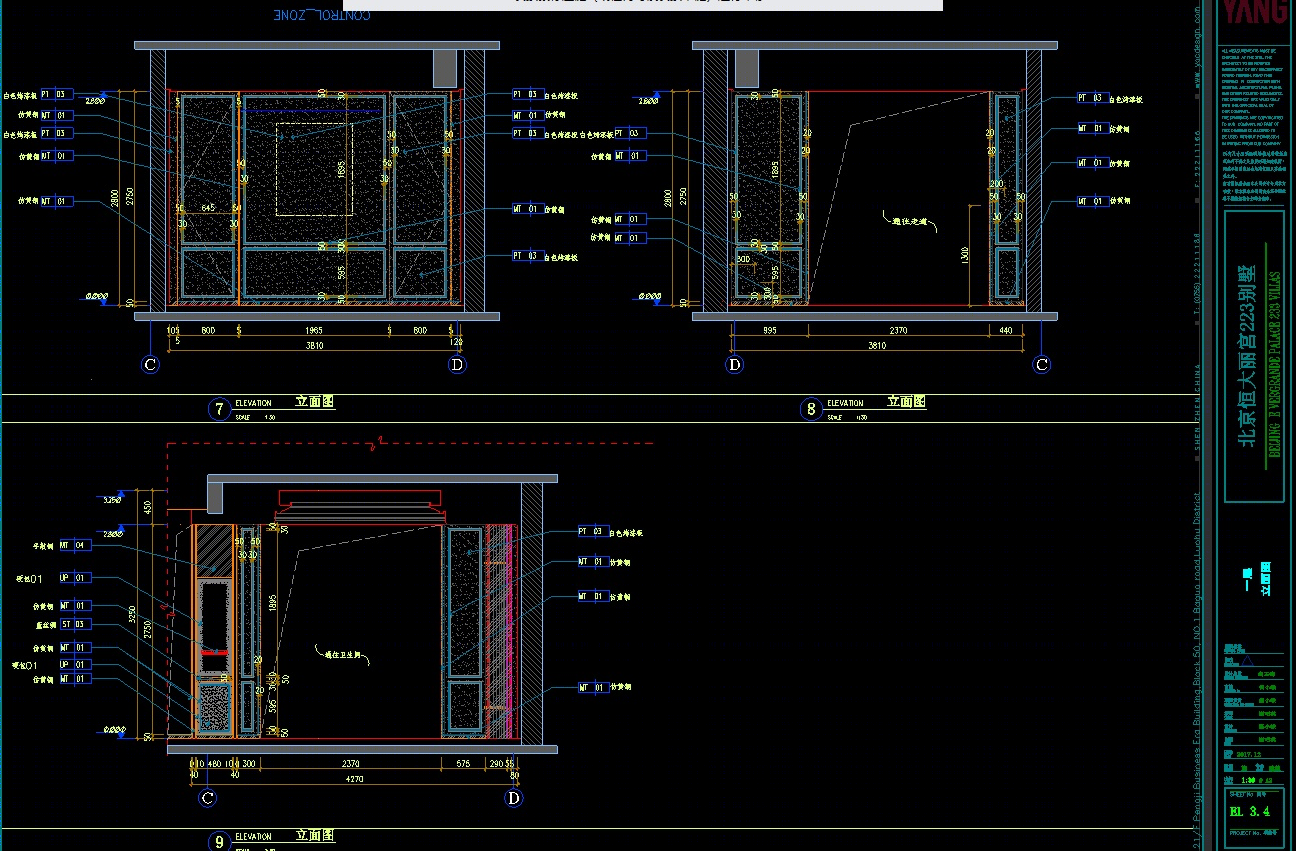Select the red break-line symbol above elevation 9
1296x851 pixels.
[377, 443]
